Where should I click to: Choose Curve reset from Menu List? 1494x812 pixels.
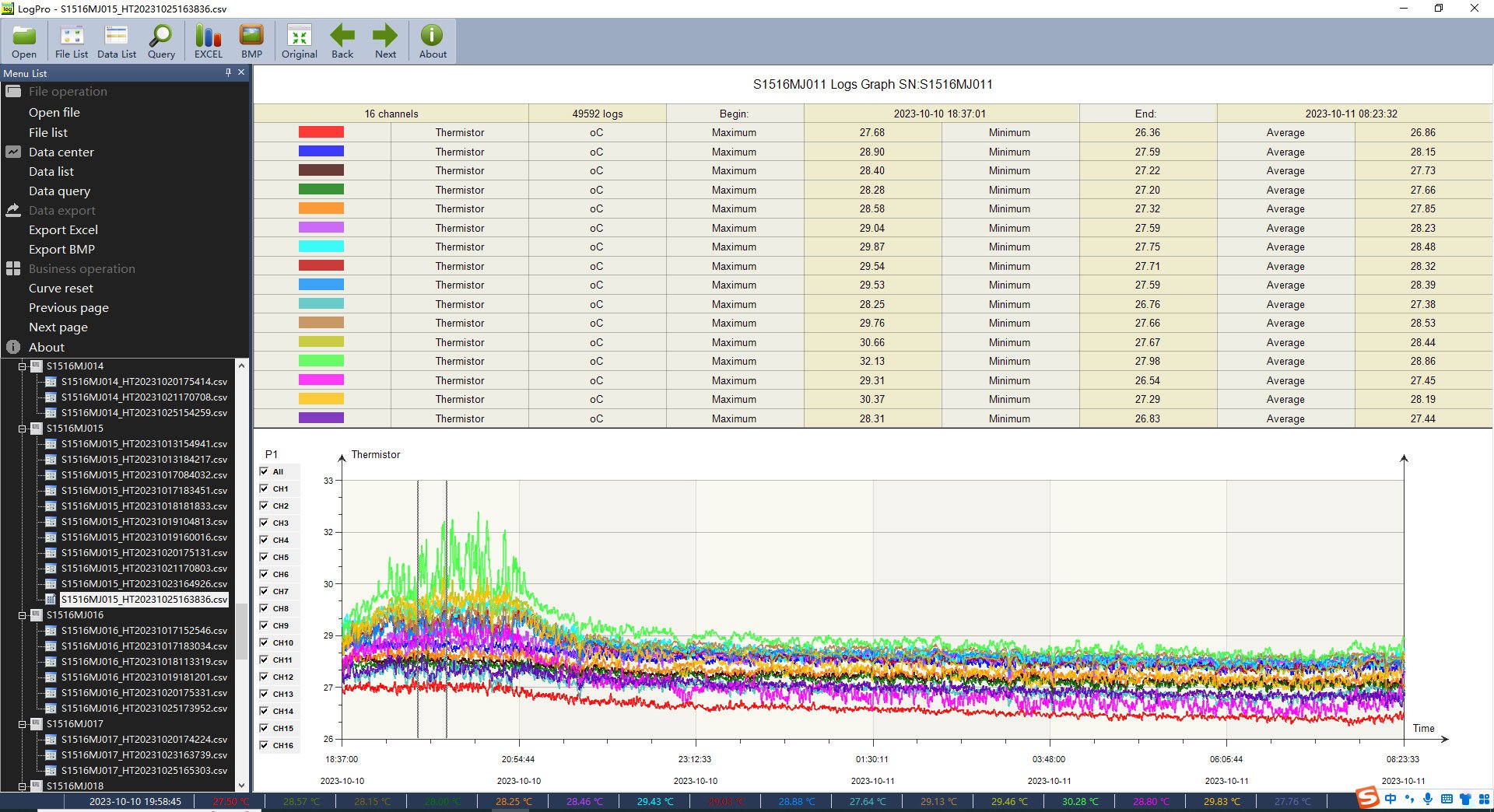point(61,289)
